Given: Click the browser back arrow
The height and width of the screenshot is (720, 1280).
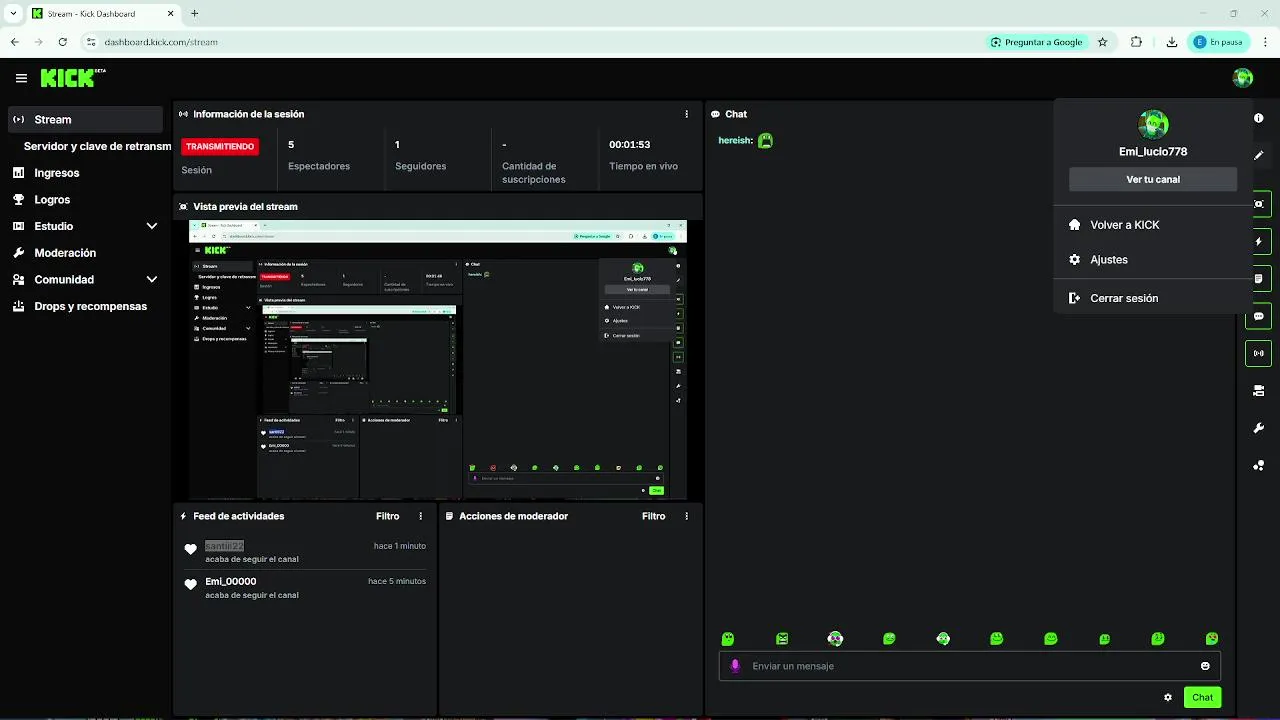Looking at the screenshot, I should pos(15,42).
